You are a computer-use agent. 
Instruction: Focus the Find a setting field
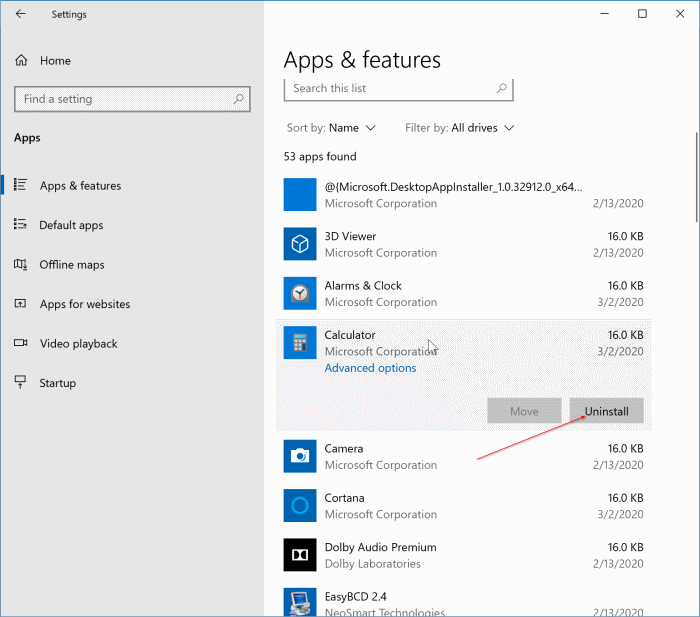(x=132, y=99)
